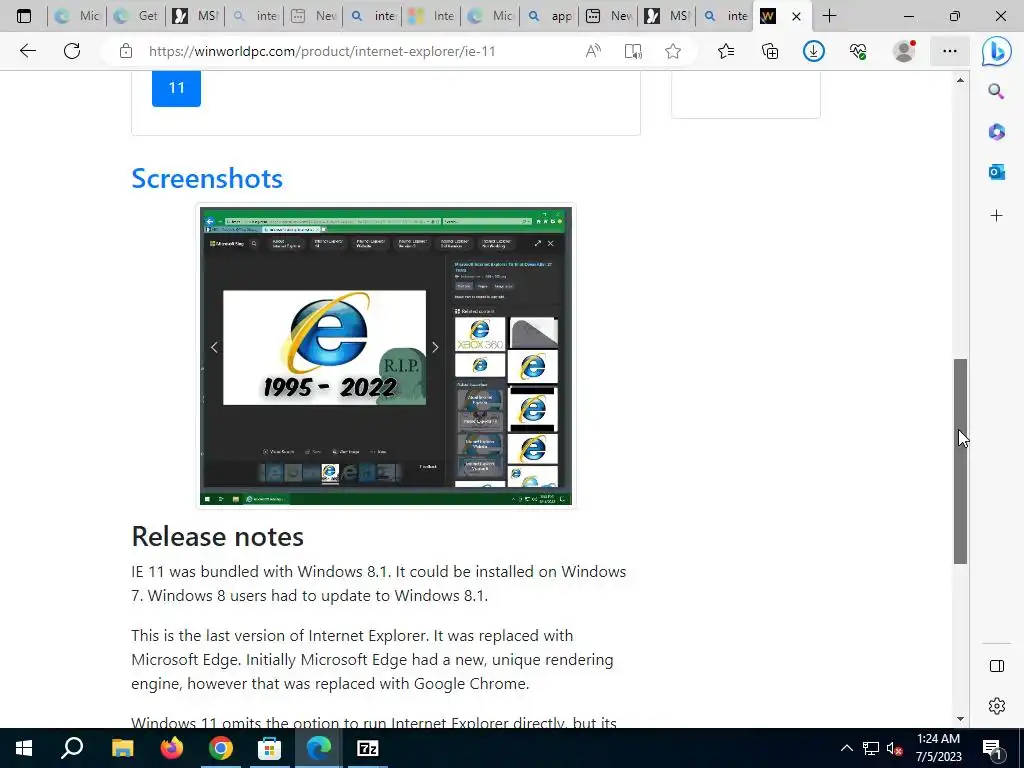Toggle the sidebar hide button

tap(997, 666)
